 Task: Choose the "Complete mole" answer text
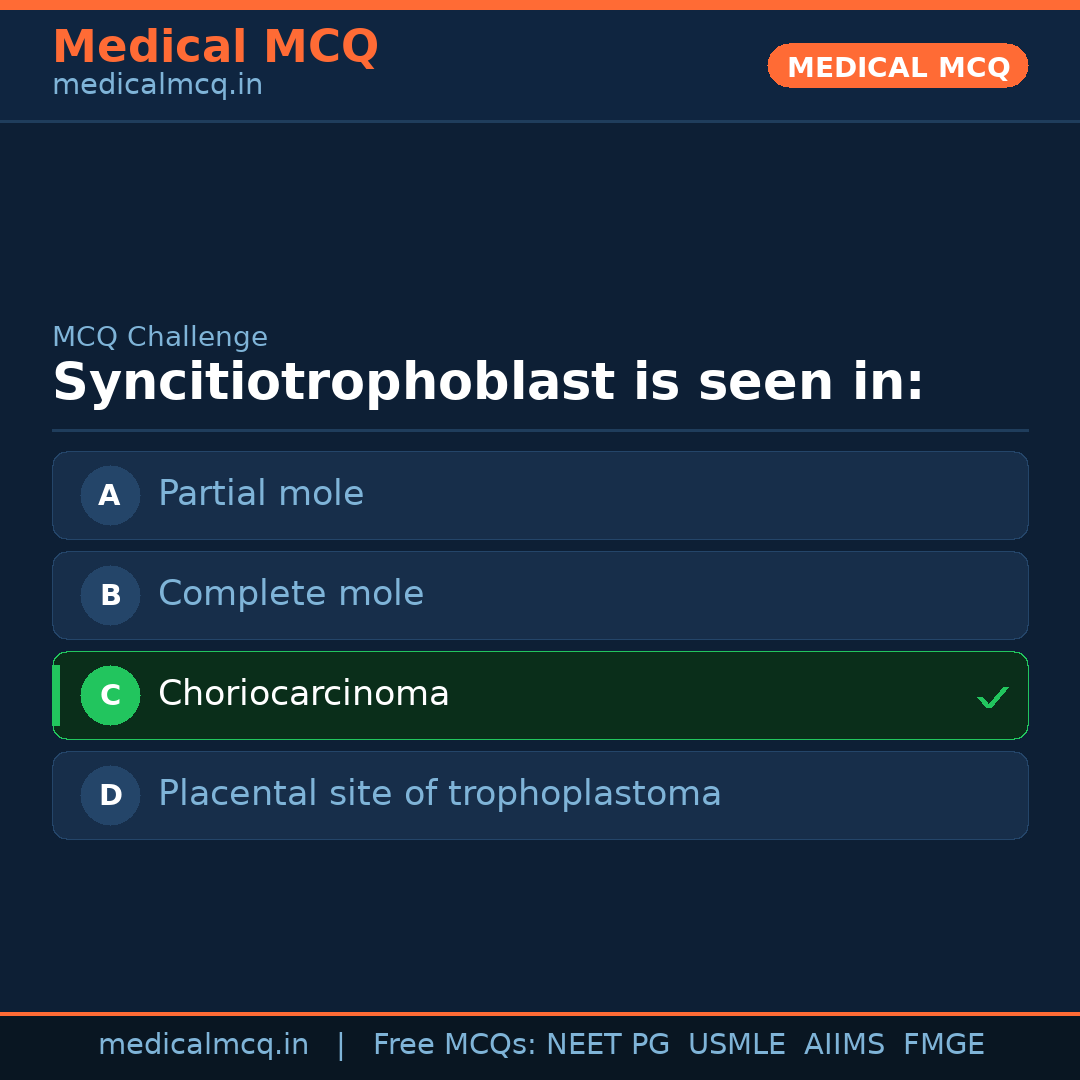tap(291, 594)
